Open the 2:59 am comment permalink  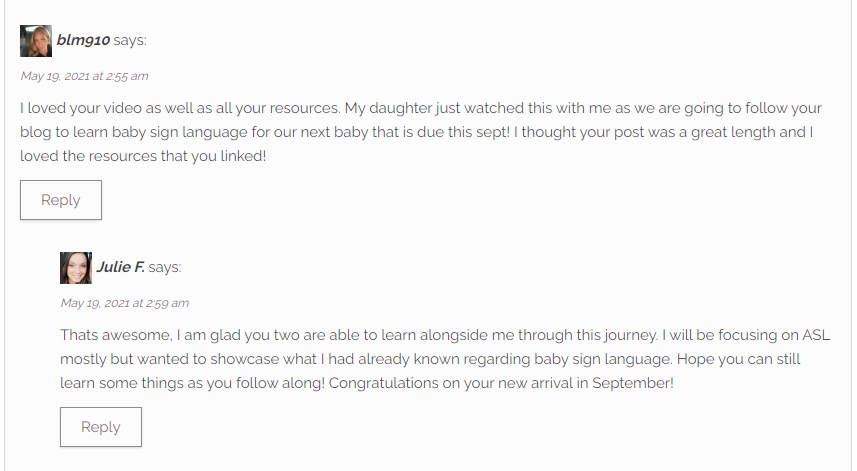(x=125, y=303)
